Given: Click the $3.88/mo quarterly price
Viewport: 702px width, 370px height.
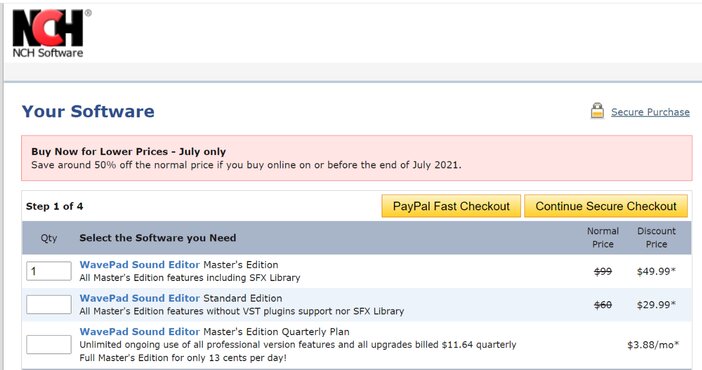Looking at the screenshot, I should coord(653,345).
